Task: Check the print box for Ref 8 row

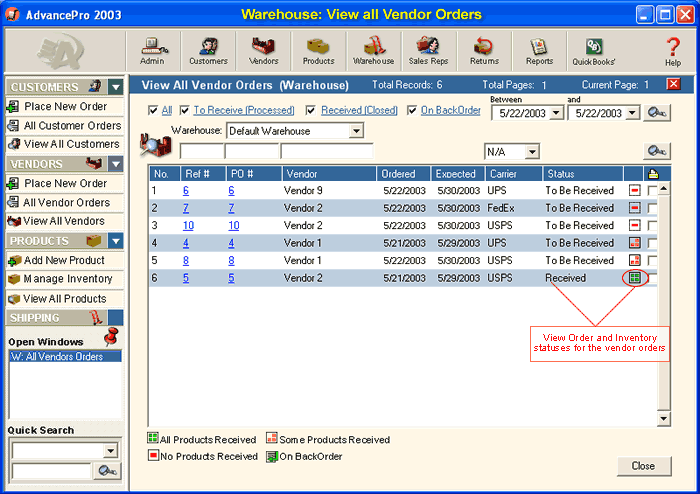Action: [652, 260]
